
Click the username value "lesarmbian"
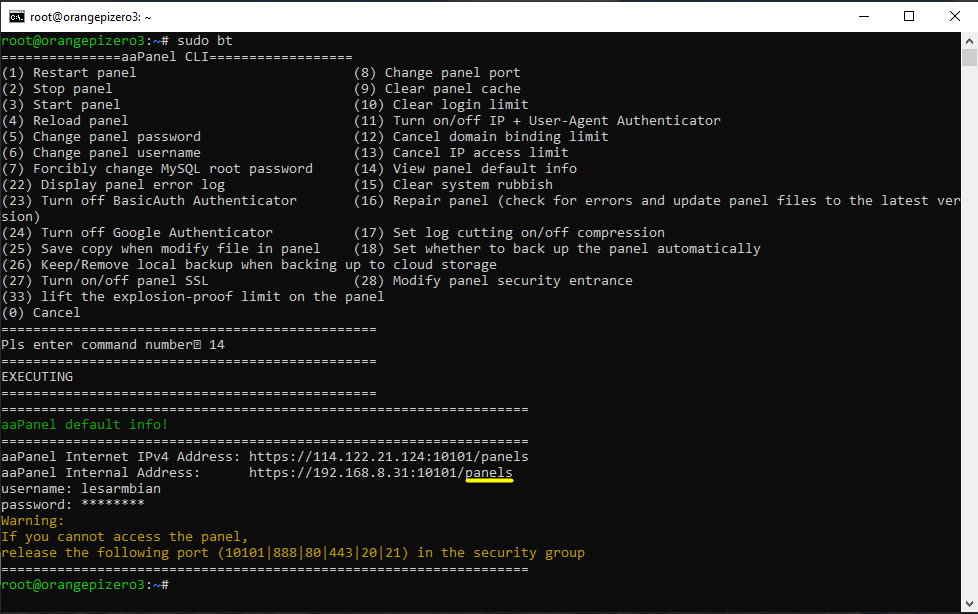point(121,489)
